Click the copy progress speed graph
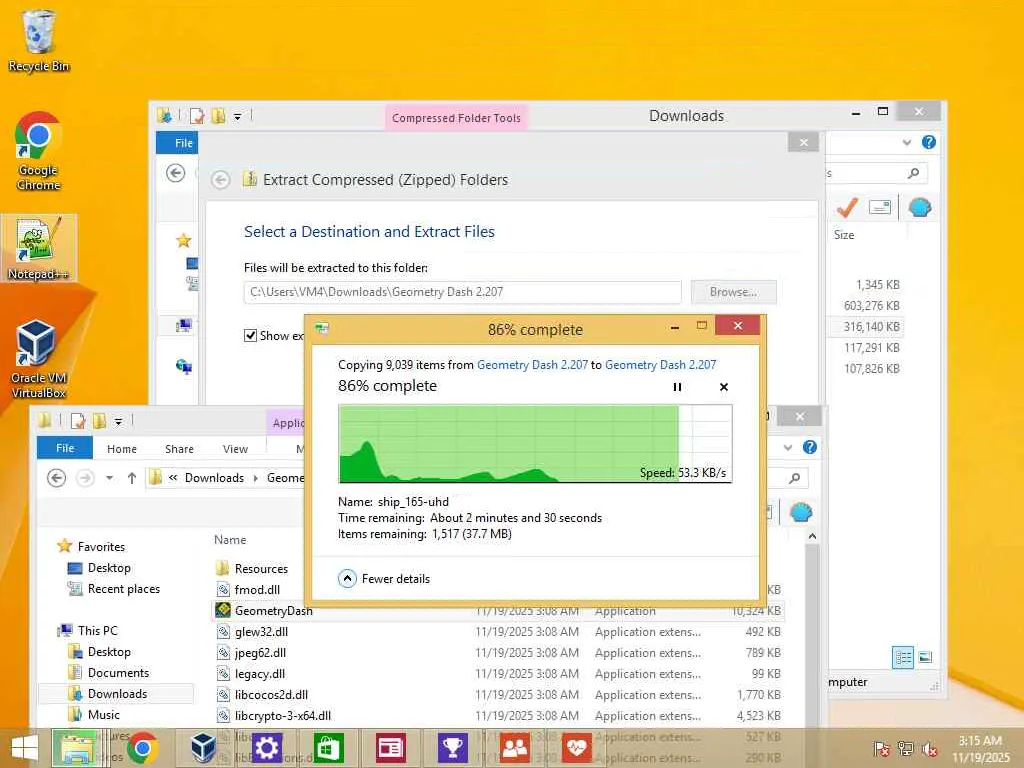The height and width of the screenshot is (768, 1024). coord(535,443)
